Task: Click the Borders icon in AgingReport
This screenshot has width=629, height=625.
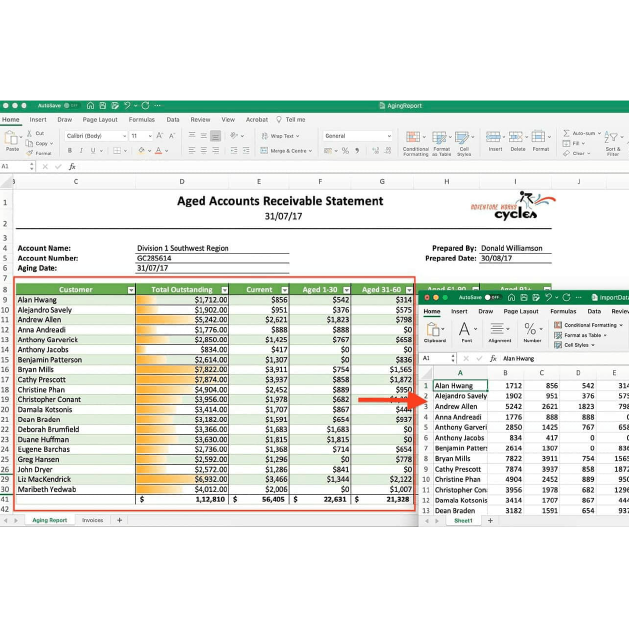Action: pyautogui.click(x=117, y=150)
